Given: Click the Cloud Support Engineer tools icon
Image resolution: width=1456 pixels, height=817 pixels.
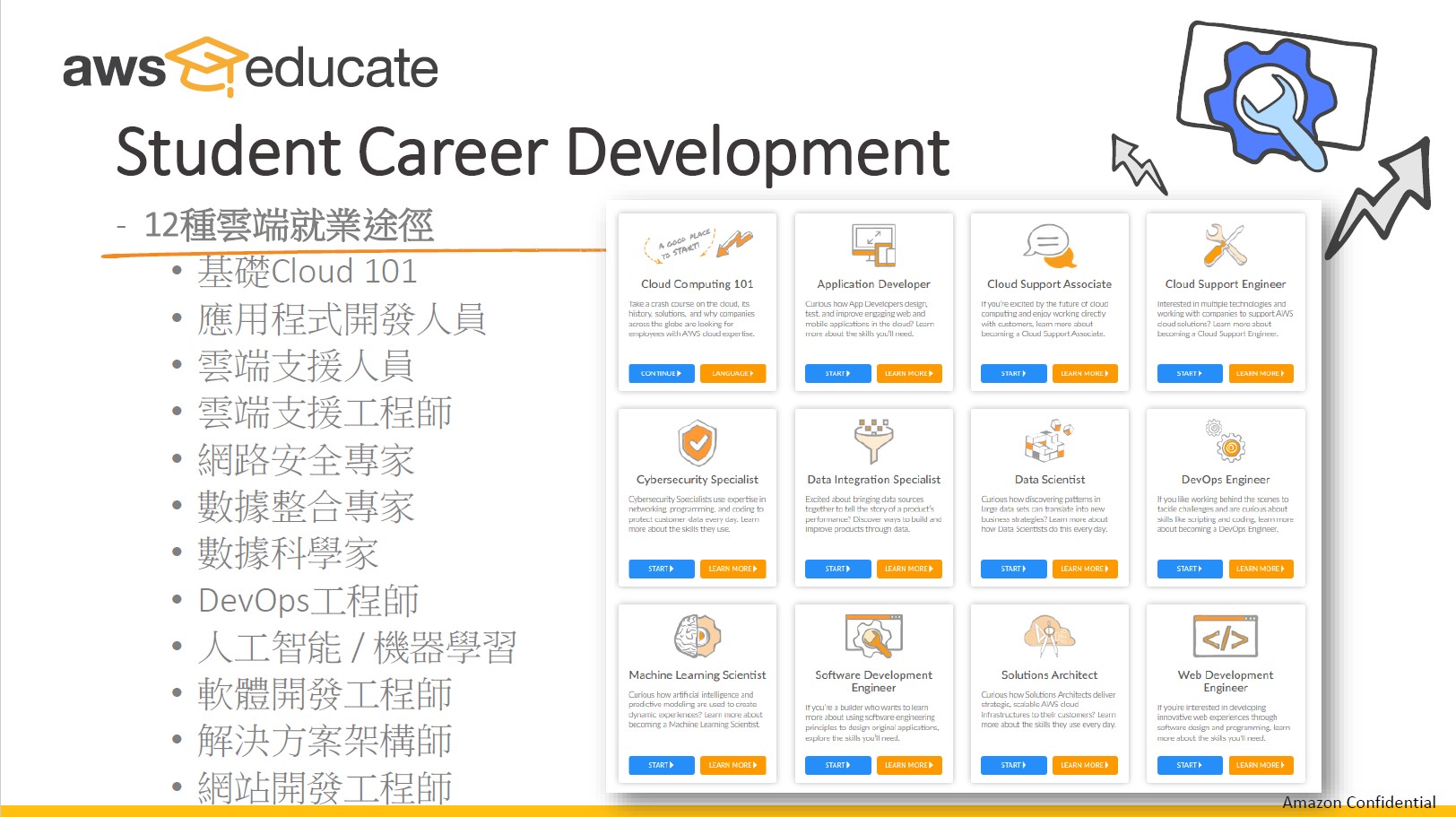Looking at the screenshot, I should [1225, 245].
